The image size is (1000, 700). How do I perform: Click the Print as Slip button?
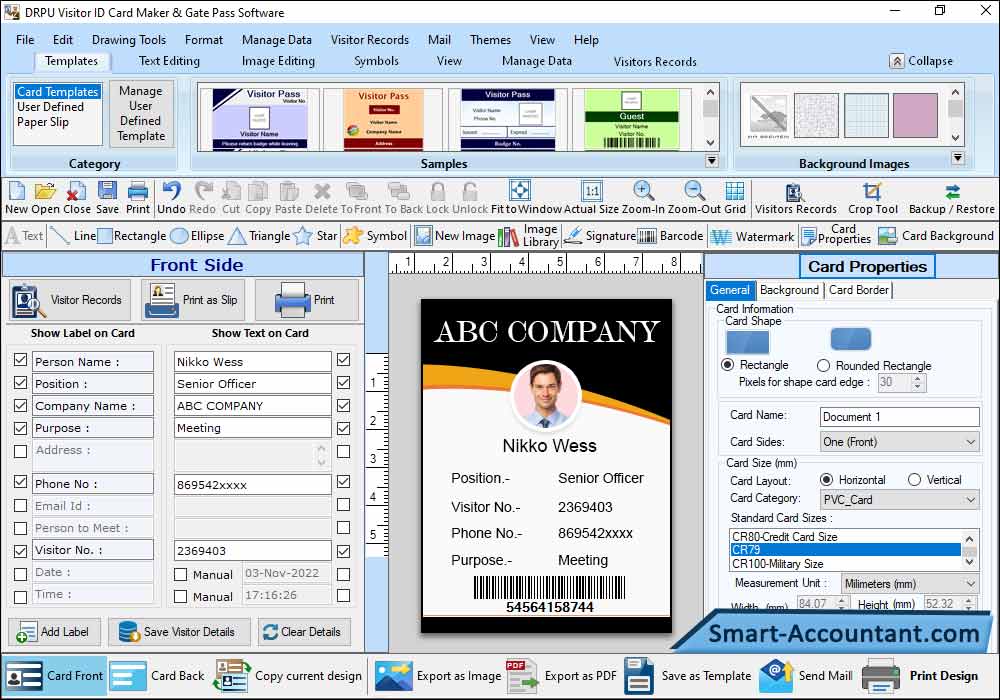[193, 300]
